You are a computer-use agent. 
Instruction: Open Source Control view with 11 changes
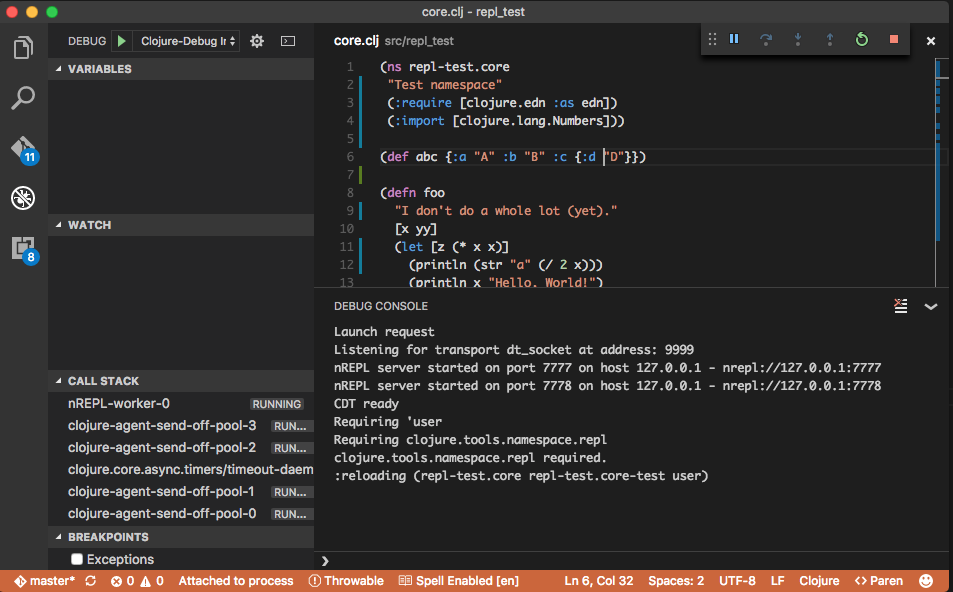pos(23,149)
